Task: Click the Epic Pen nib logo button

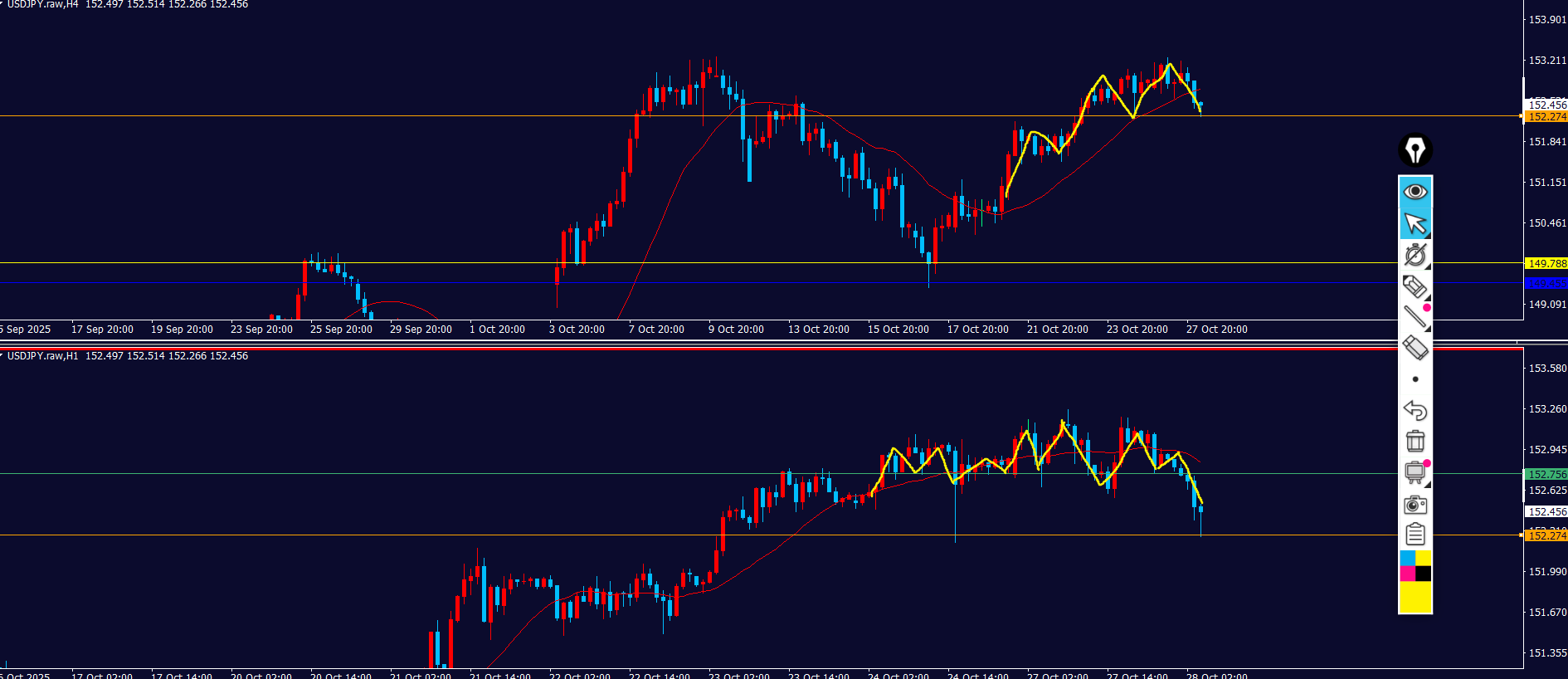Action: [1415, 150]
